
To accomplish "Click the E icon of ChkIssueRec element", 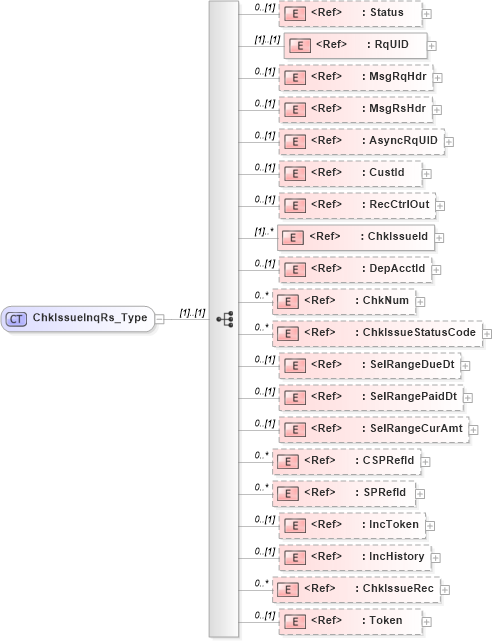I will pos(288,590).
